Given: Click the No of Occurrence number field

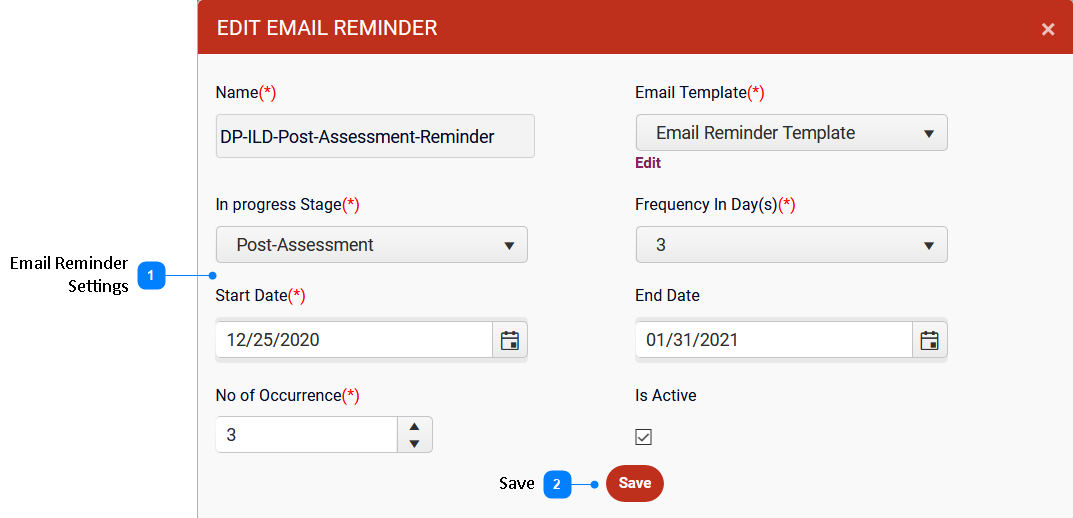Looking at the screenshot, I should [307, 435].
